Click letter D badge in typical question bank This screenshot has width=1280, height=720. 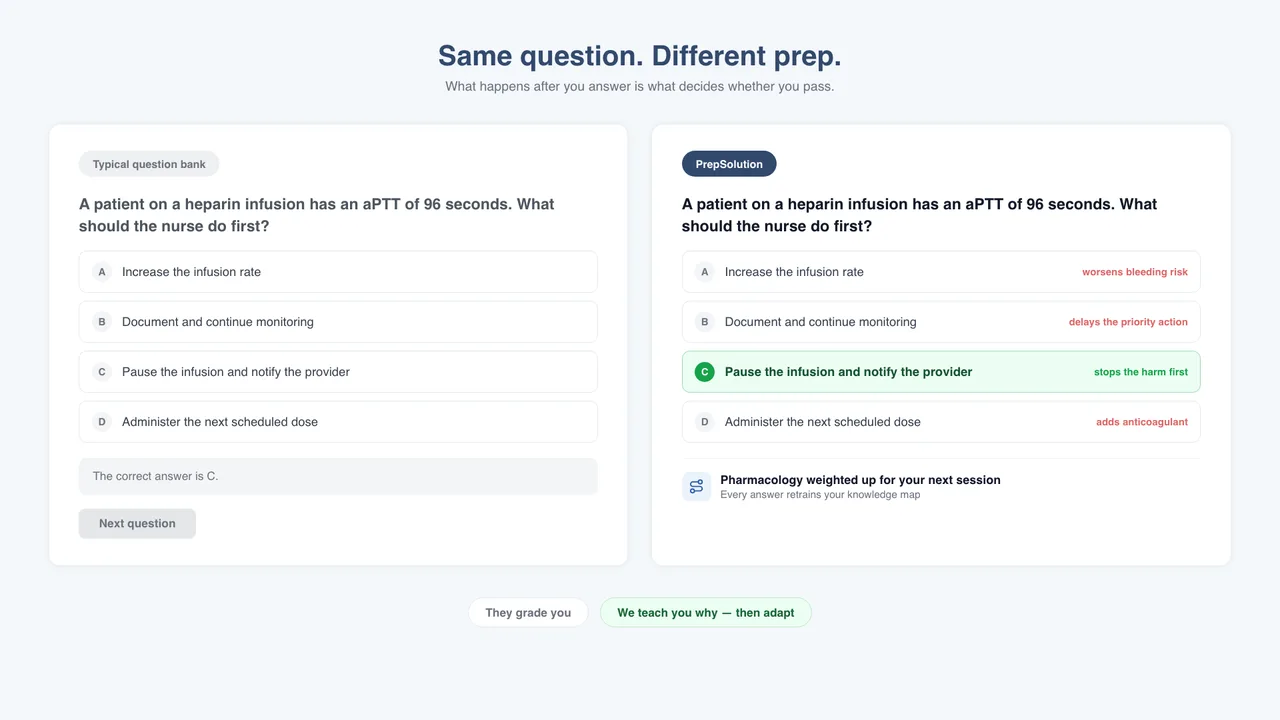point(102,422)
